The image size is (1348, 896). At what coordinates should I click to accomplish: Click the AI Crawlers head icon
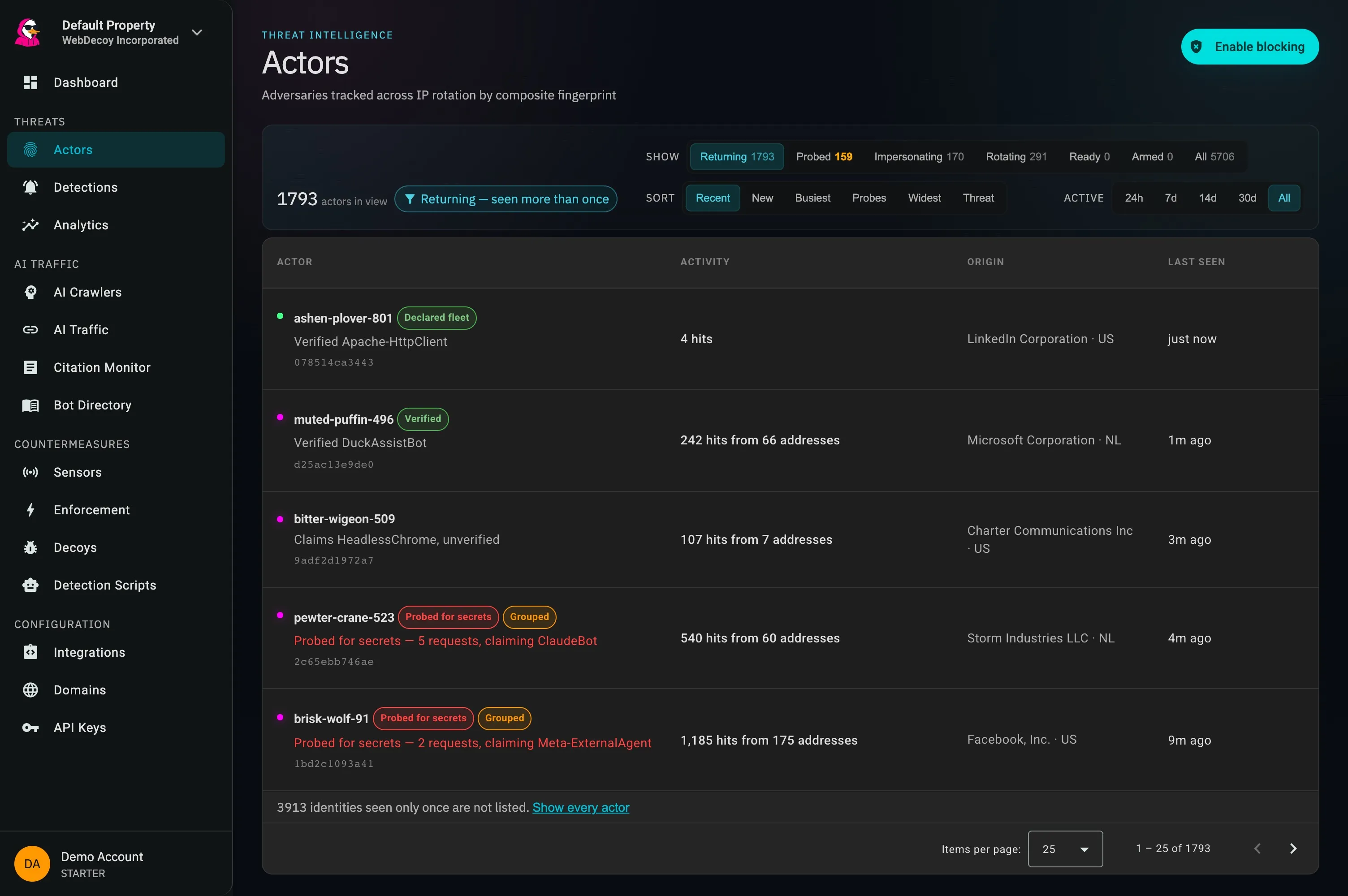pos(30,292)
